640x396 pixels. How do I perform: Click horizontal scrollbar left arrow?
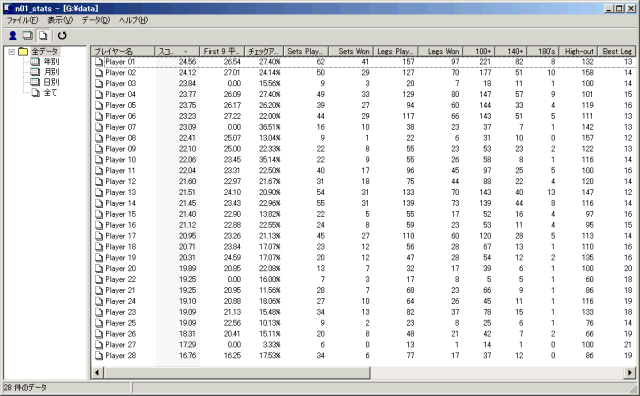point(98,372)
